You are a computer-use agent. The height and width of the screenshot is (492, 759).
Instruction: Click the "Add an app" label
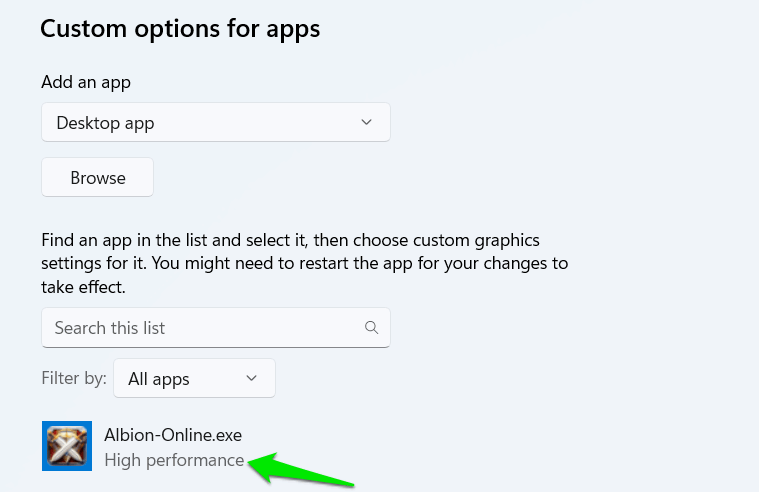click(86, 82)
